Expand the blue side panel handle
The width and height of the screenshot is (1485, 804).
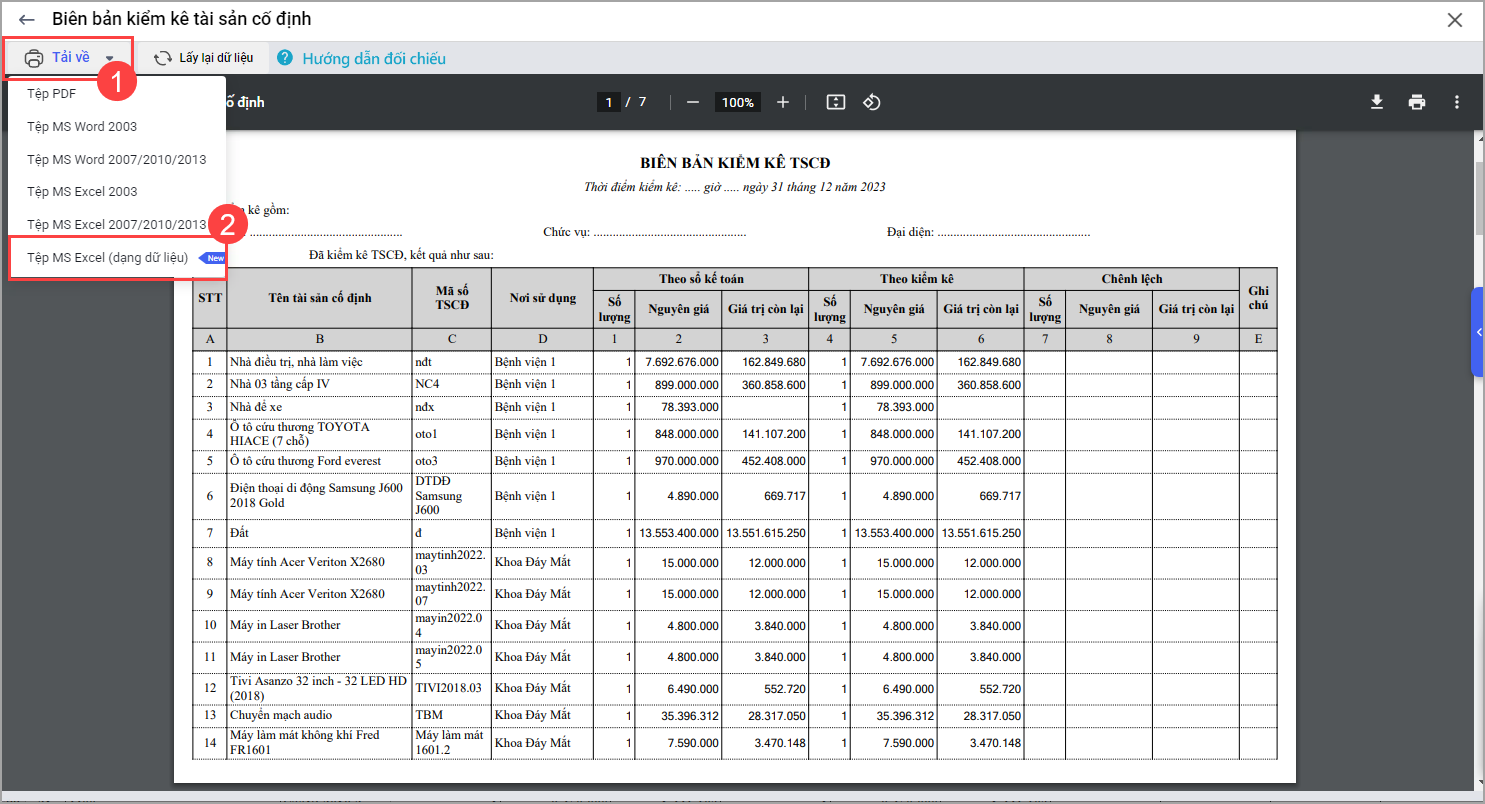[1477, 332]
